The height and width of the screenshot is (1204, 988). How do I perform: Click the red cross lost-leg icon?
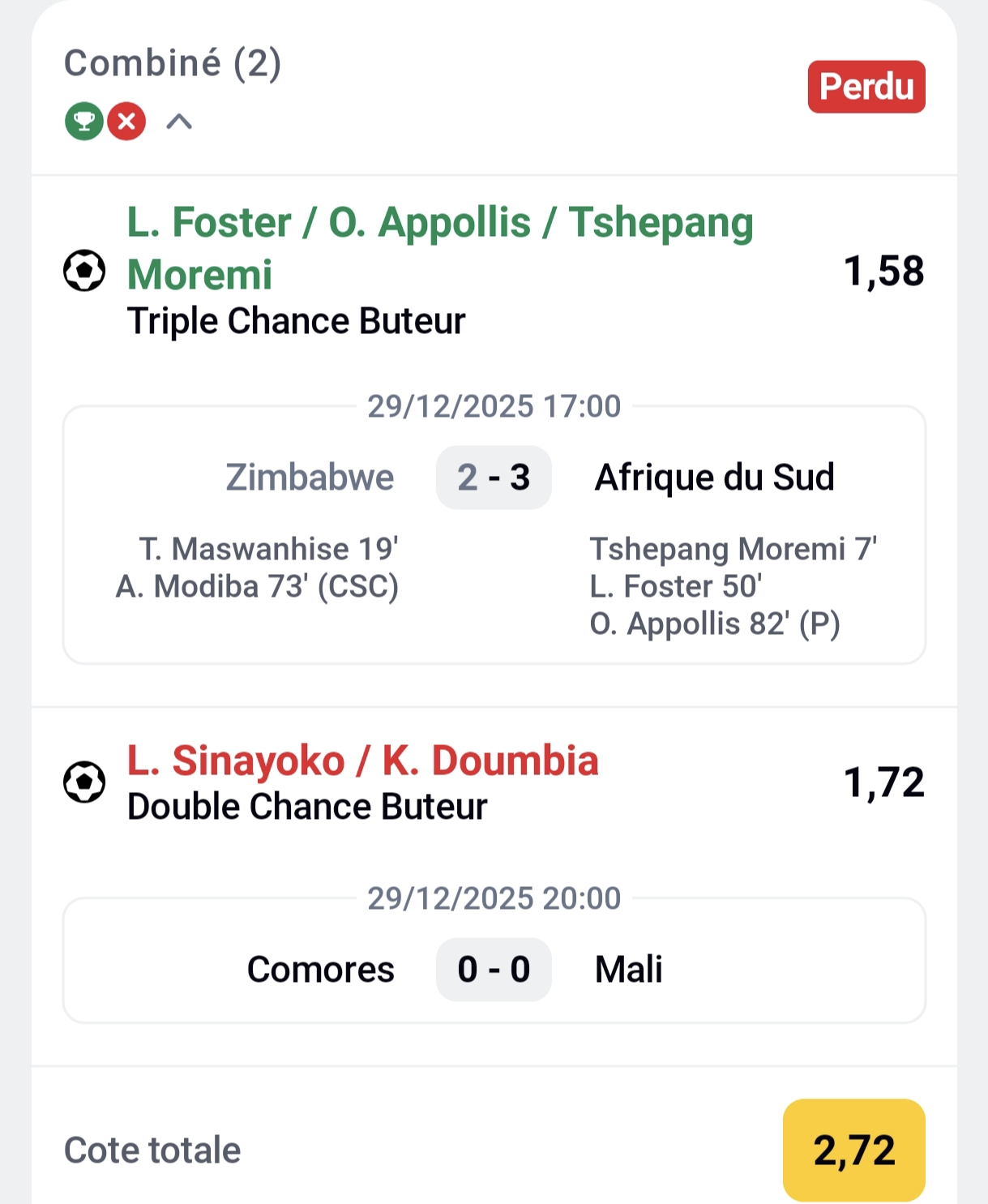126,122
